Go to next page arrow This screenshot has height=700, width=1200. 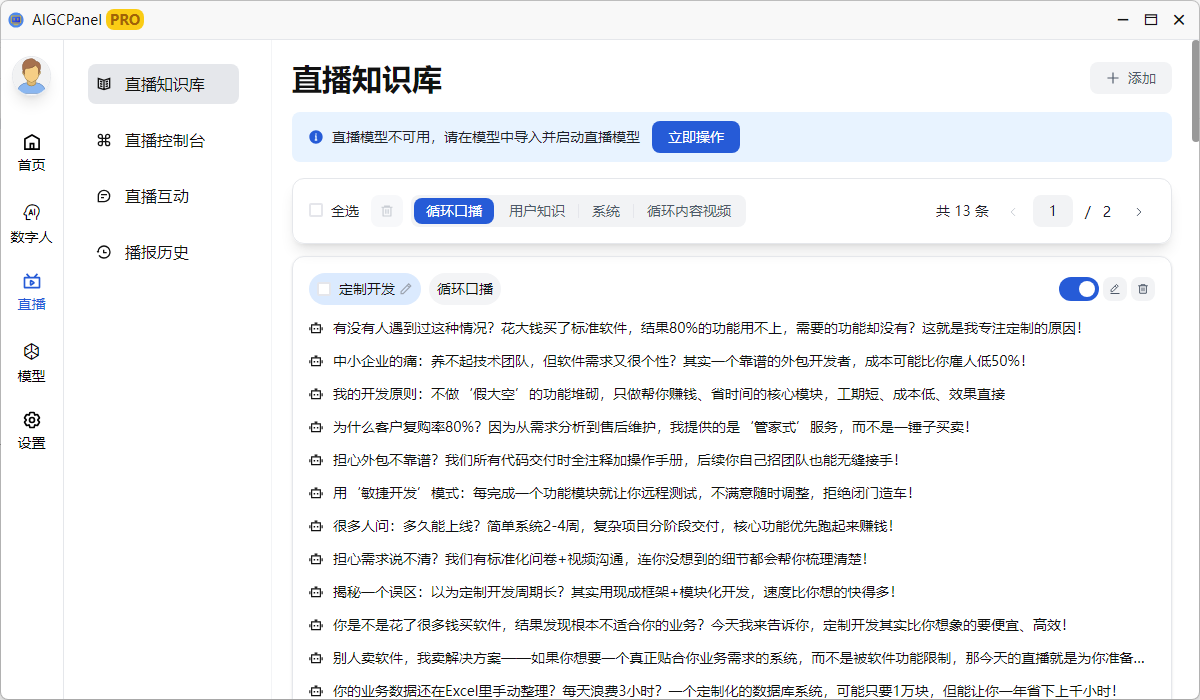(x=1138, y=211)
